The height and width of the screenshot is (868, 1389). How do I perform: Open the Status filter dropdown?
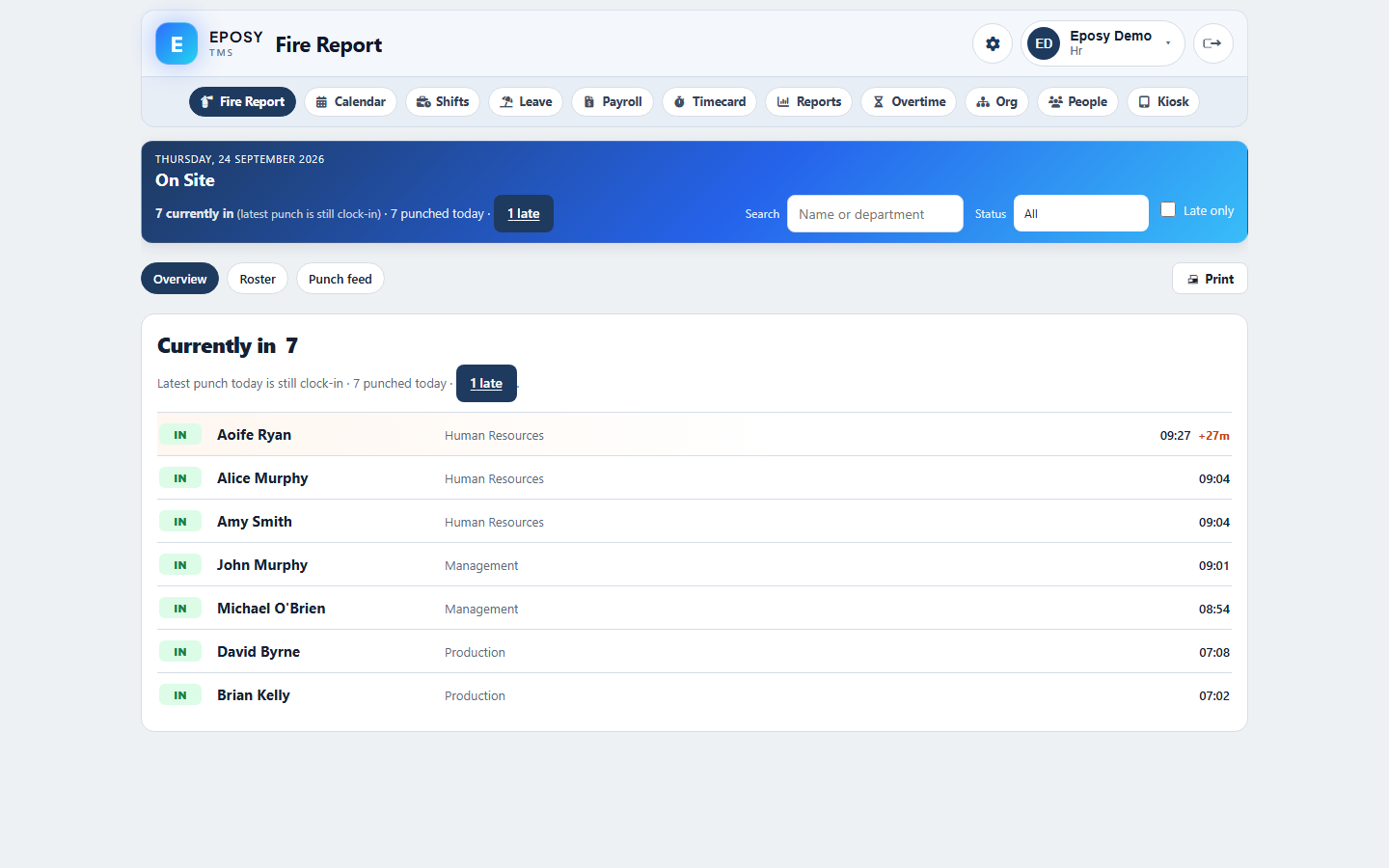1081,213
